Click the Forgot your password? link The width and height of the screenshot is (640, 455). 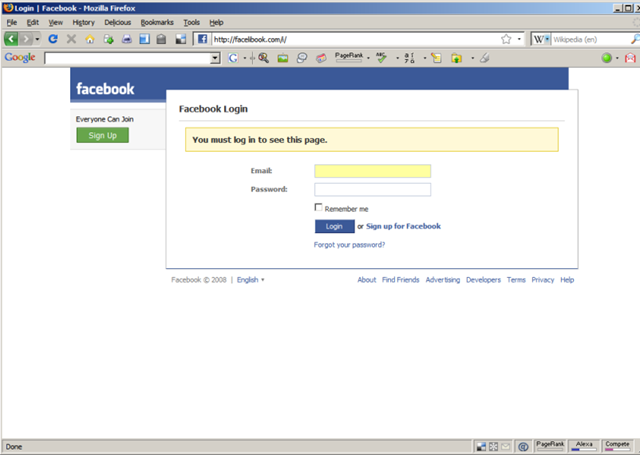tap(349, 244)
